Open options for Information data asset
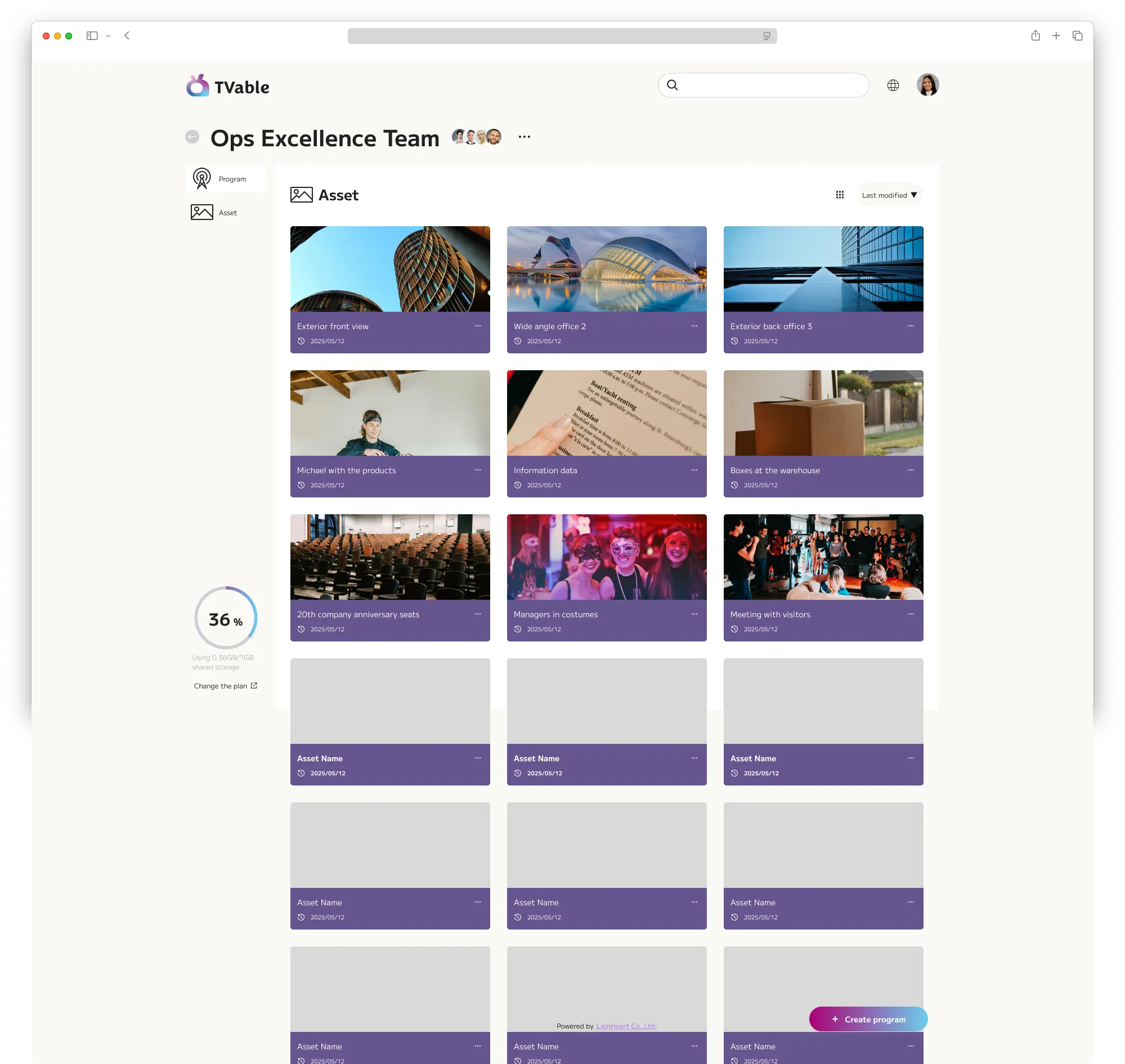 [x=694, y=470]
